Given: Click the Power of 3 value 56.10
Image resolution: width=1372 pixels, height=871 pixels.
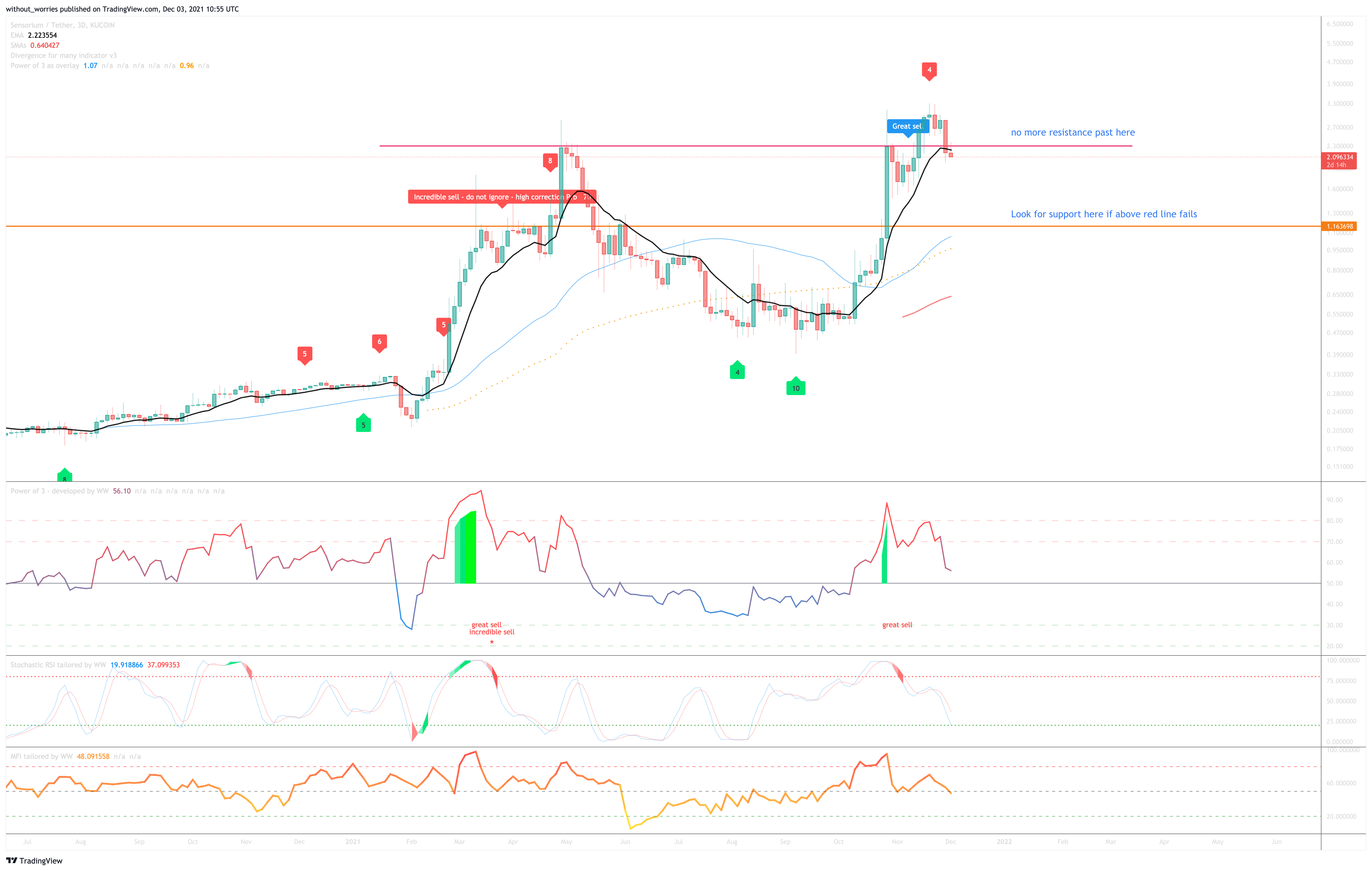Looking at the screenshot, I should tap(122, 491).
